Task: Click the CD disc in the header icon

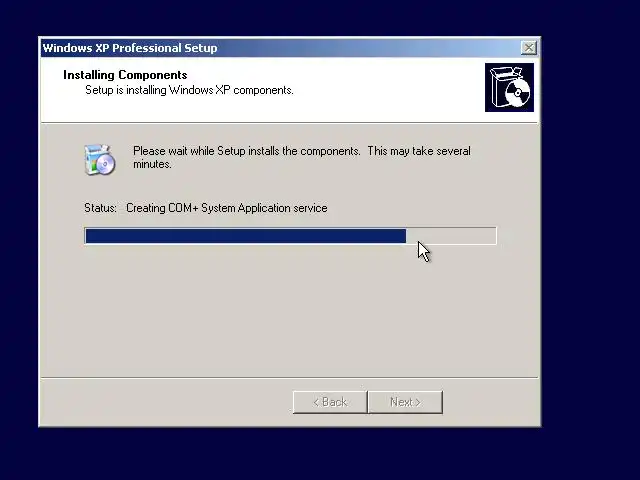Action: (x=518, y=93)
